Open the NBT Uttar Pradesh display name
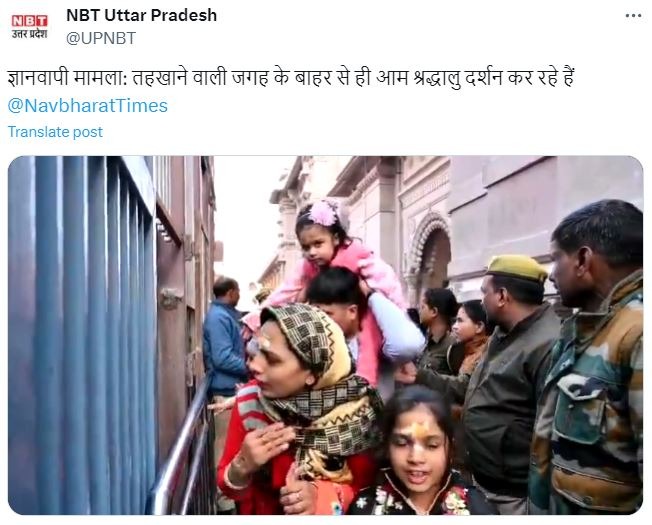The image size is (652, 525). coord(141,15)
